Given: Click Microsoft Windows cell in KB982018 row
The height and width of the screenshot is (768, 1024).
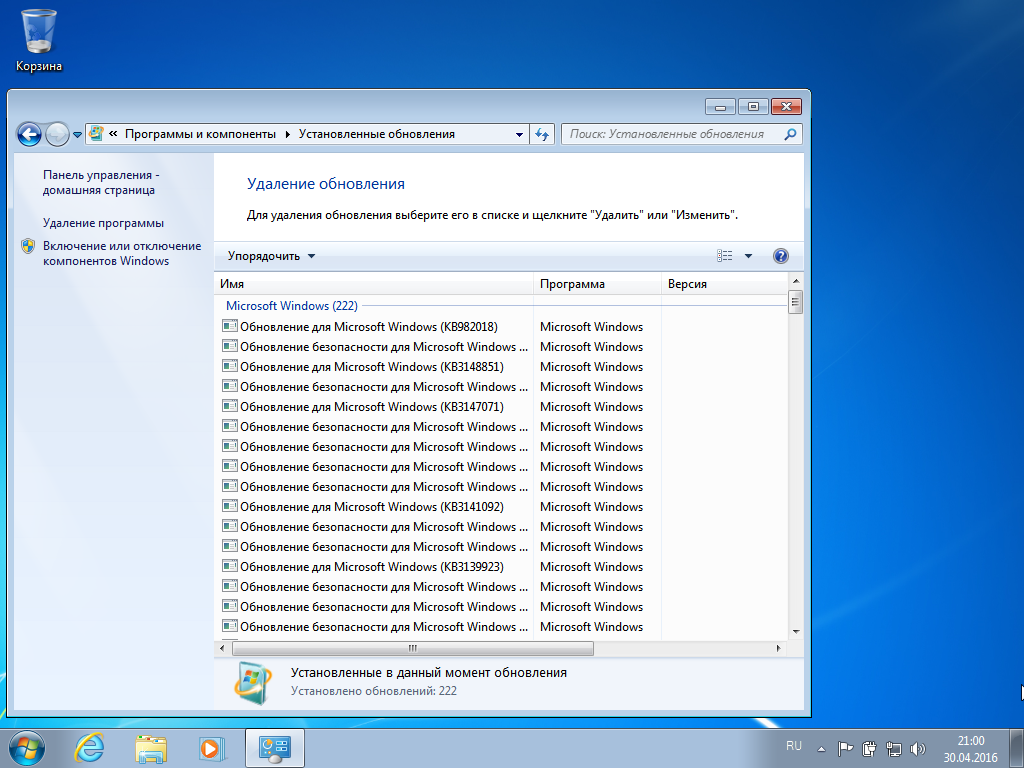Looking at the screenshot, I should click(x=592, y=327).
